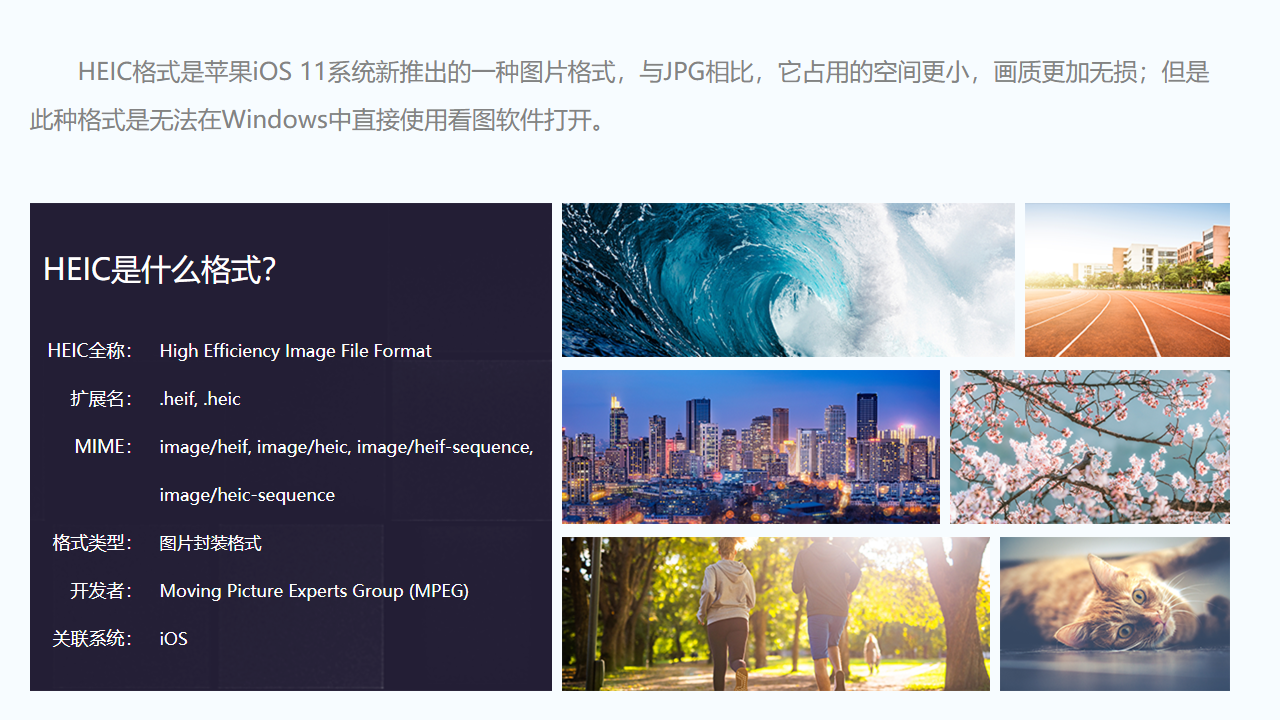Click the image/heic-sequence text line
1280x720 pixels.
click(247, 495)
